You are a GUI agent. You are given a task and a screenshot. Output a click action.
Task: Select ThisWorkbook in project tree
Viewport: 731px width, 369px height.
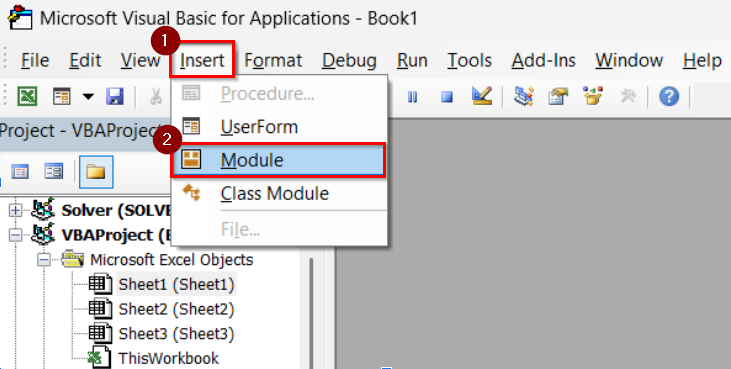coord(168,358)
